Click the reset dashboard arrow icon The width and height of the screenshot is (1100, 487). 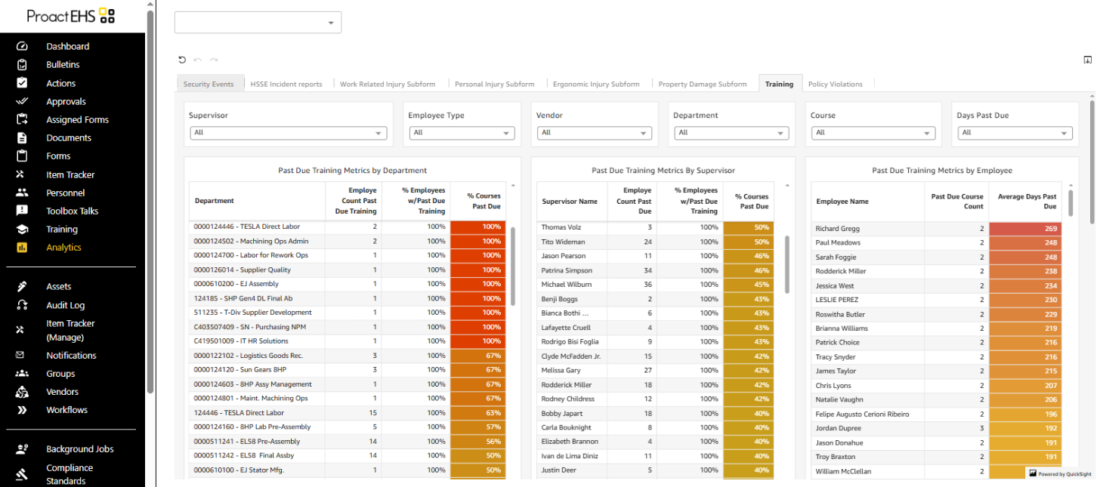click(181, 60)
